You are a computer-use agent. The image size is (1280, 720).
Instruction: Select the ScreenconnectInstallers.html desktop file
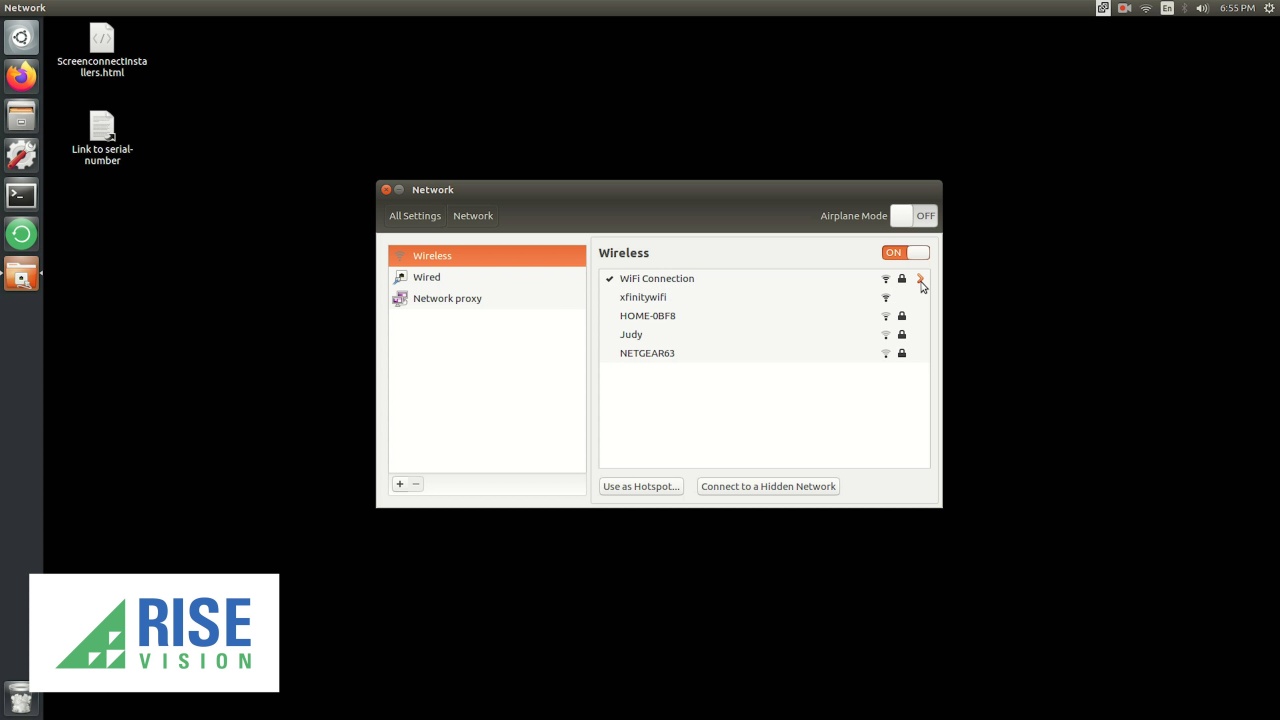click(102, 51)
